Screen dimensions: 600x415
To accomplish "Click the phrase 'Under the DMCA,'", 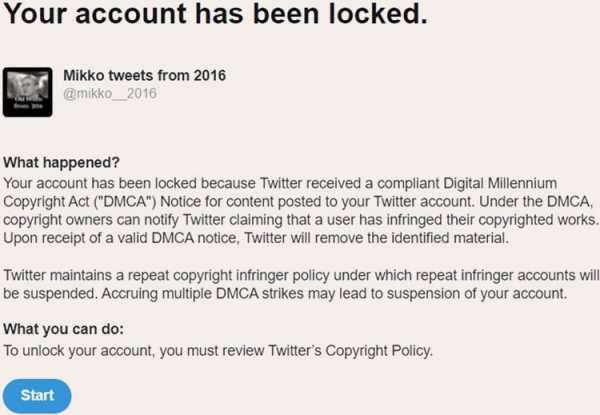I will tap(536, 202).
